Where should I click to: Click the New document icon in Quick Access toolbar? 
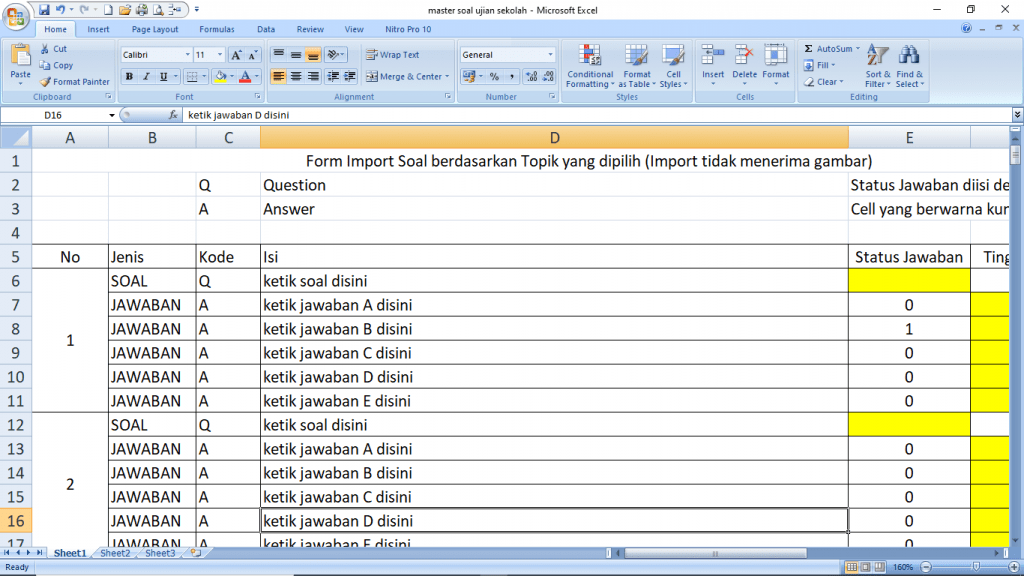pyautogui.click(x=108, y=10)
